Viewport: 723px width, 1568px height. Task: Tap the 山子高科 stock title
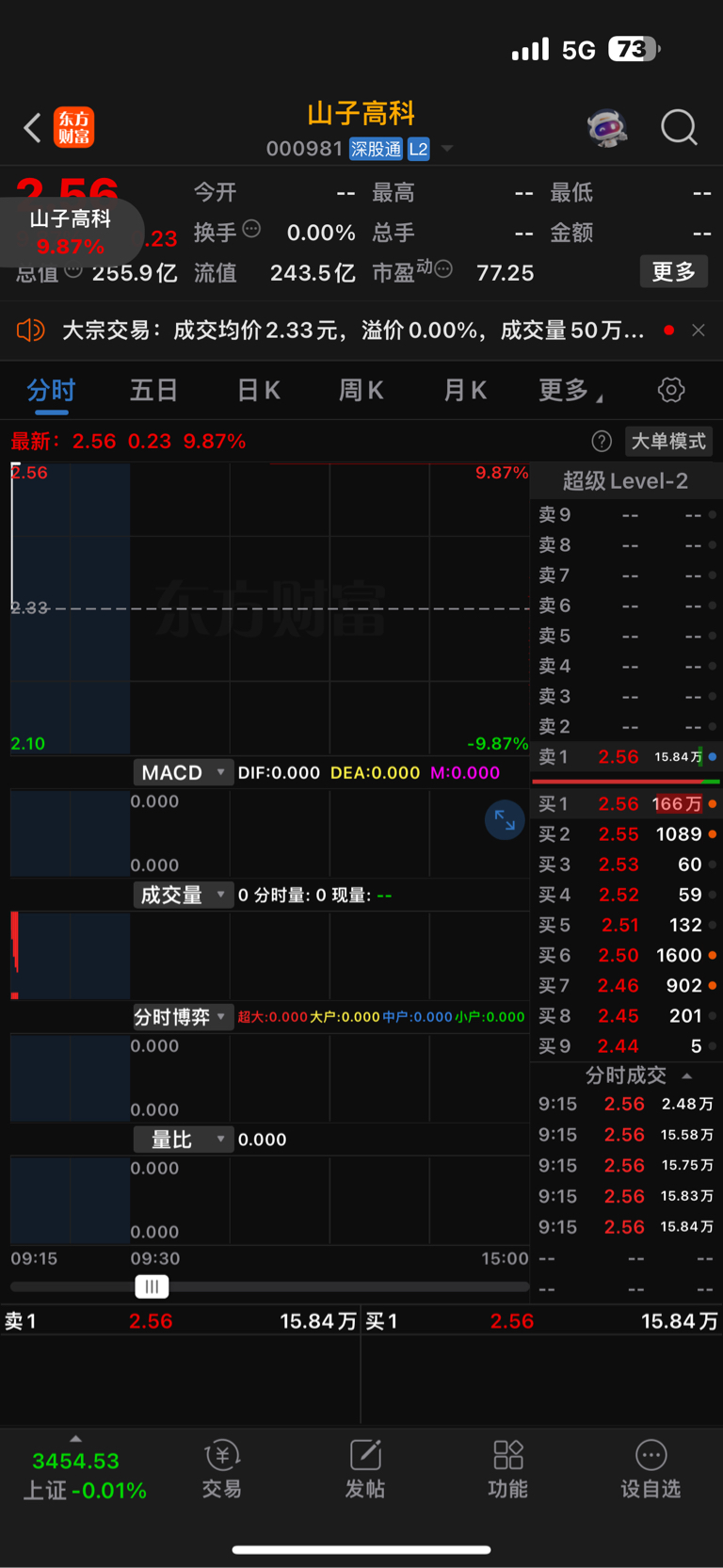361,114
